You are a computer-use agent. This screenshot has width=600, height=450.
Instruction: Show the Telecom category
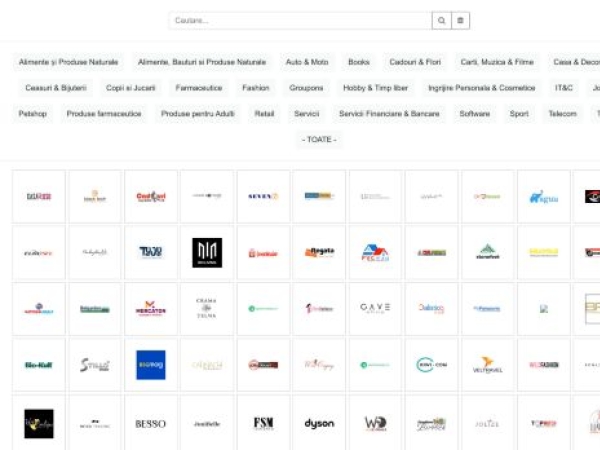562,114
